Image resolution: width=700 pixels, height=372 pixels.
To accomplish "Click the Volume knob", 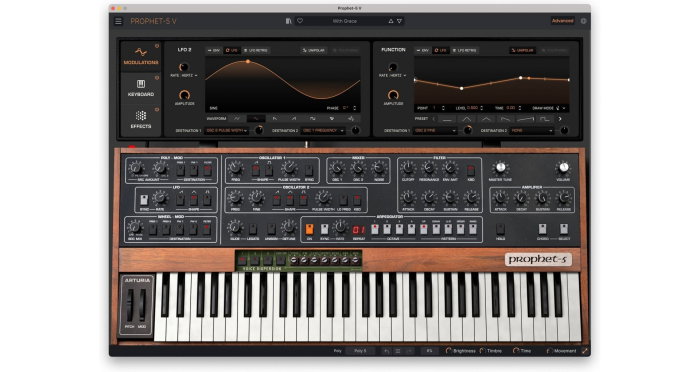I will (563, 167).
